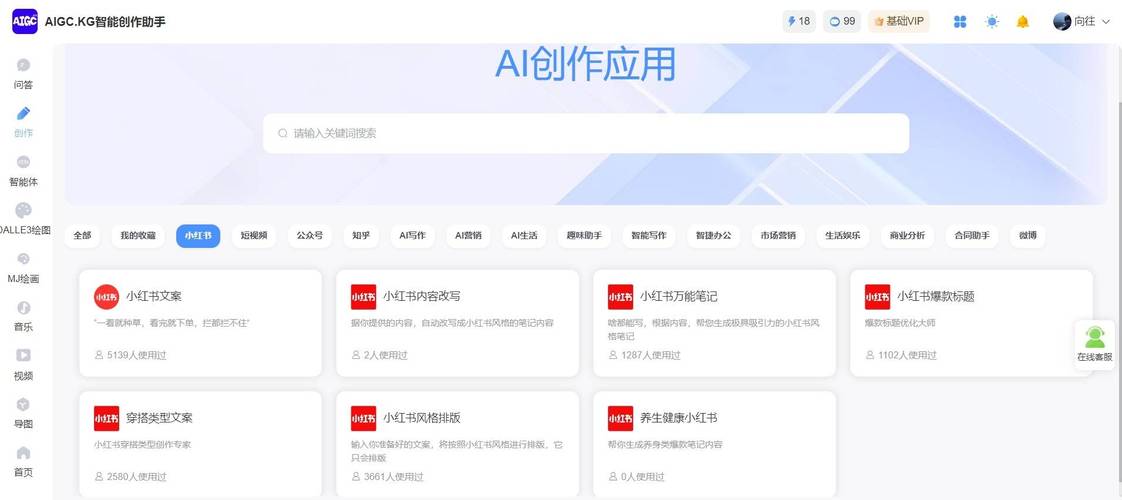Toggle light/dark theme sun icon
Viewport: 1122px width, 500px height.
coord(991,21)
